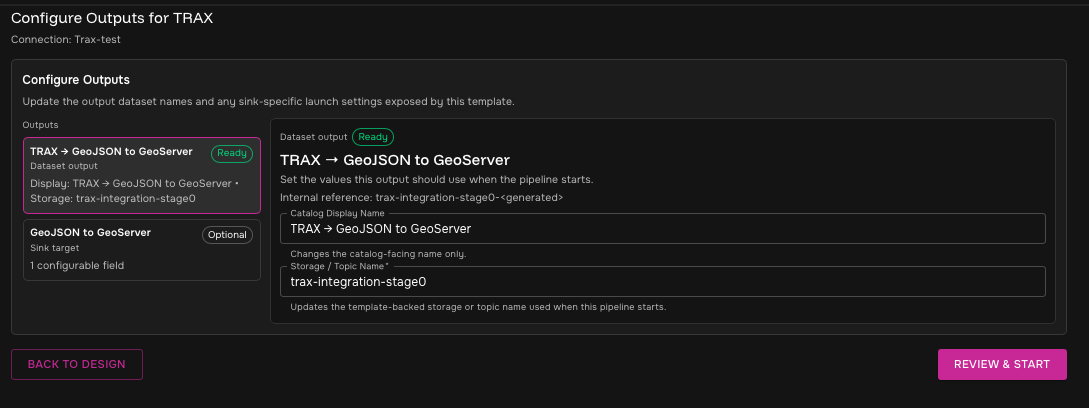Click the Internal reference trax-integration-stage0 line
Viewport: 1089px width, 408px height.
coord(422,197)
